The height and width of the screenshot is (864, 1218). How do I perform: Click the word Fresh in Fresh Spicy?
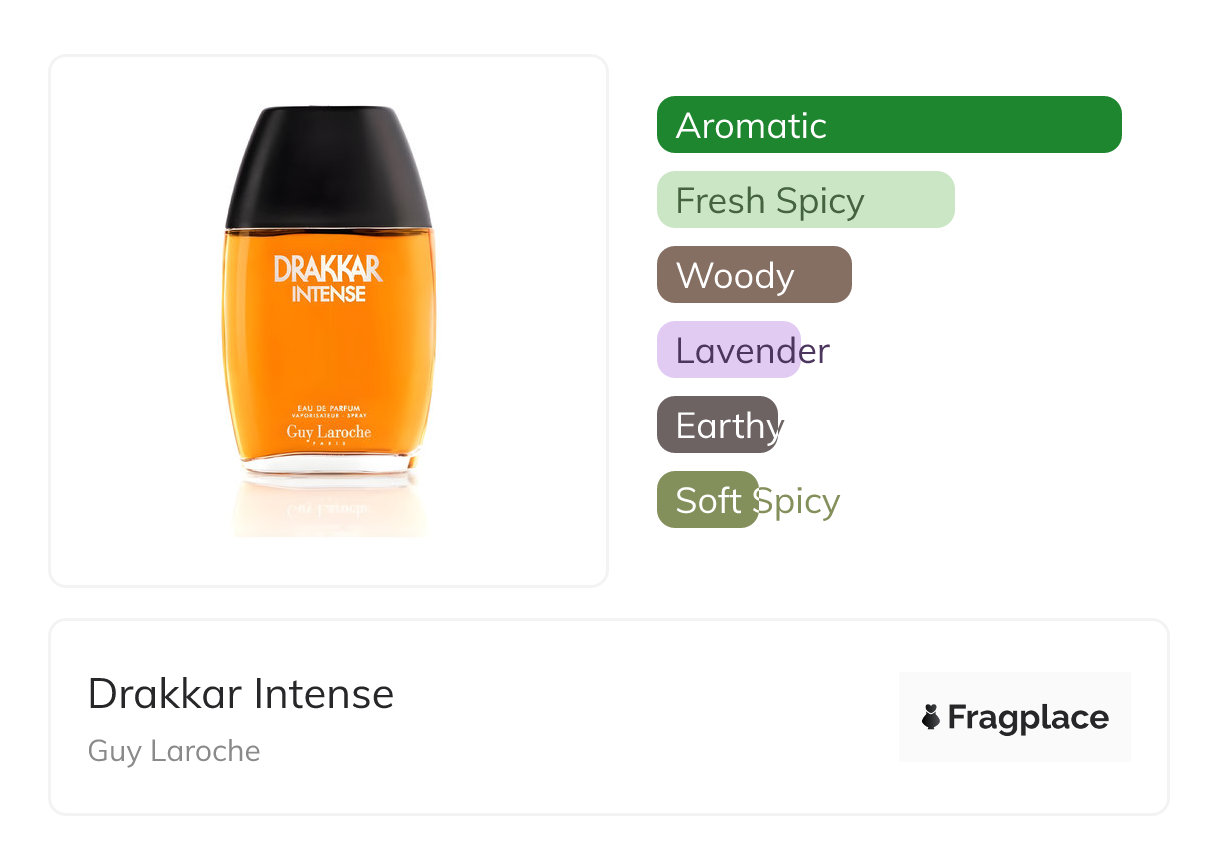[720, 201]
